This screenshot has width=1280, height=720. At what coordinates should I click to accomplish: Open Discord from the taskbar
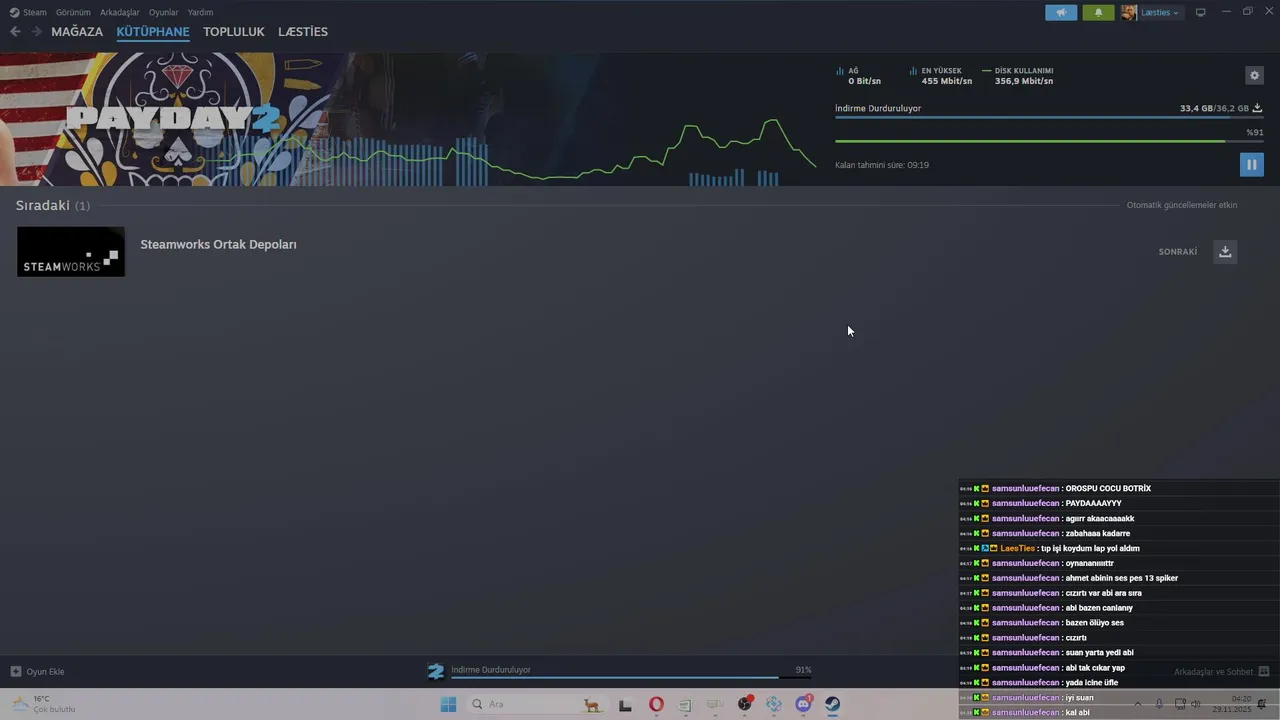coord(803,704)
